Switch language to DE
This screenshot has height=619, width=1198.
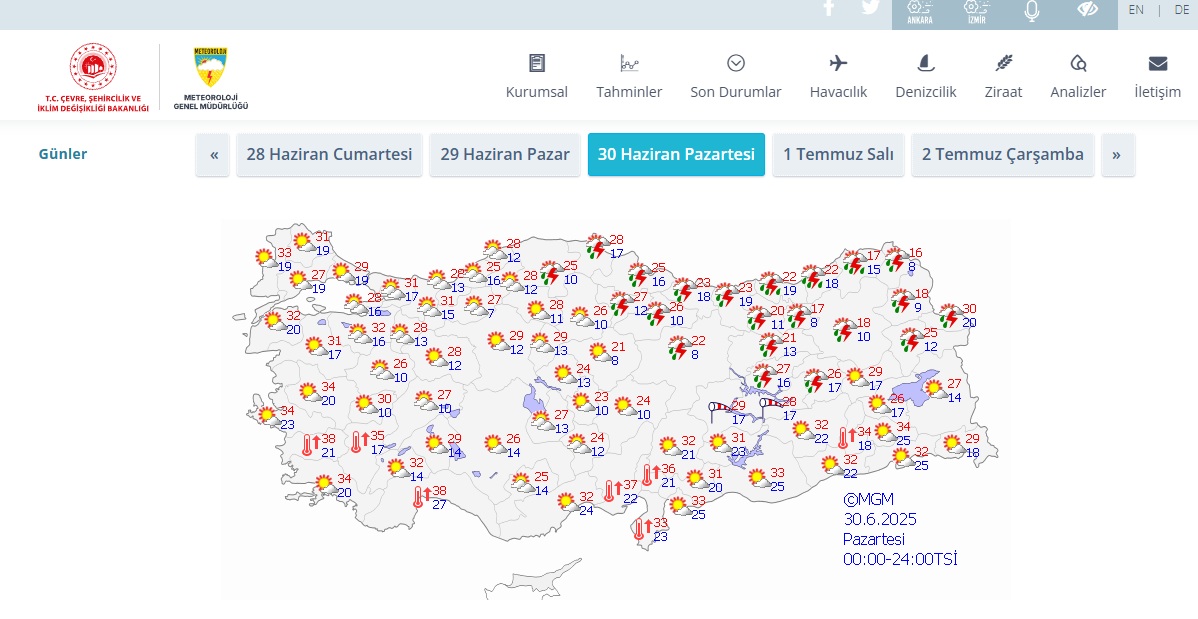point(1181,10)
